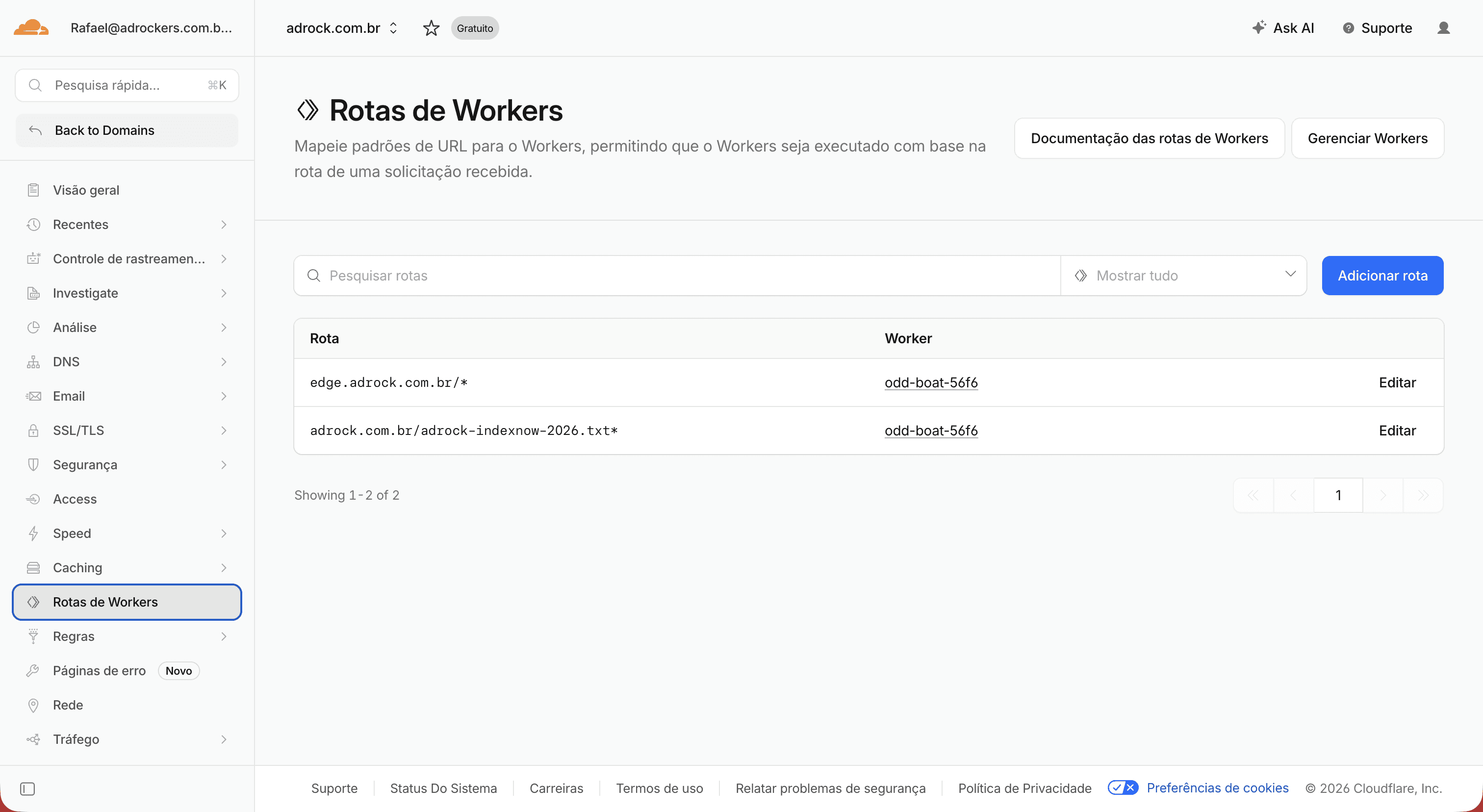Open Páginas de erro menu item
Image resolution: width=1483 pixels, height=812 pixels.
pyautogui.click(x=127, y=670)
